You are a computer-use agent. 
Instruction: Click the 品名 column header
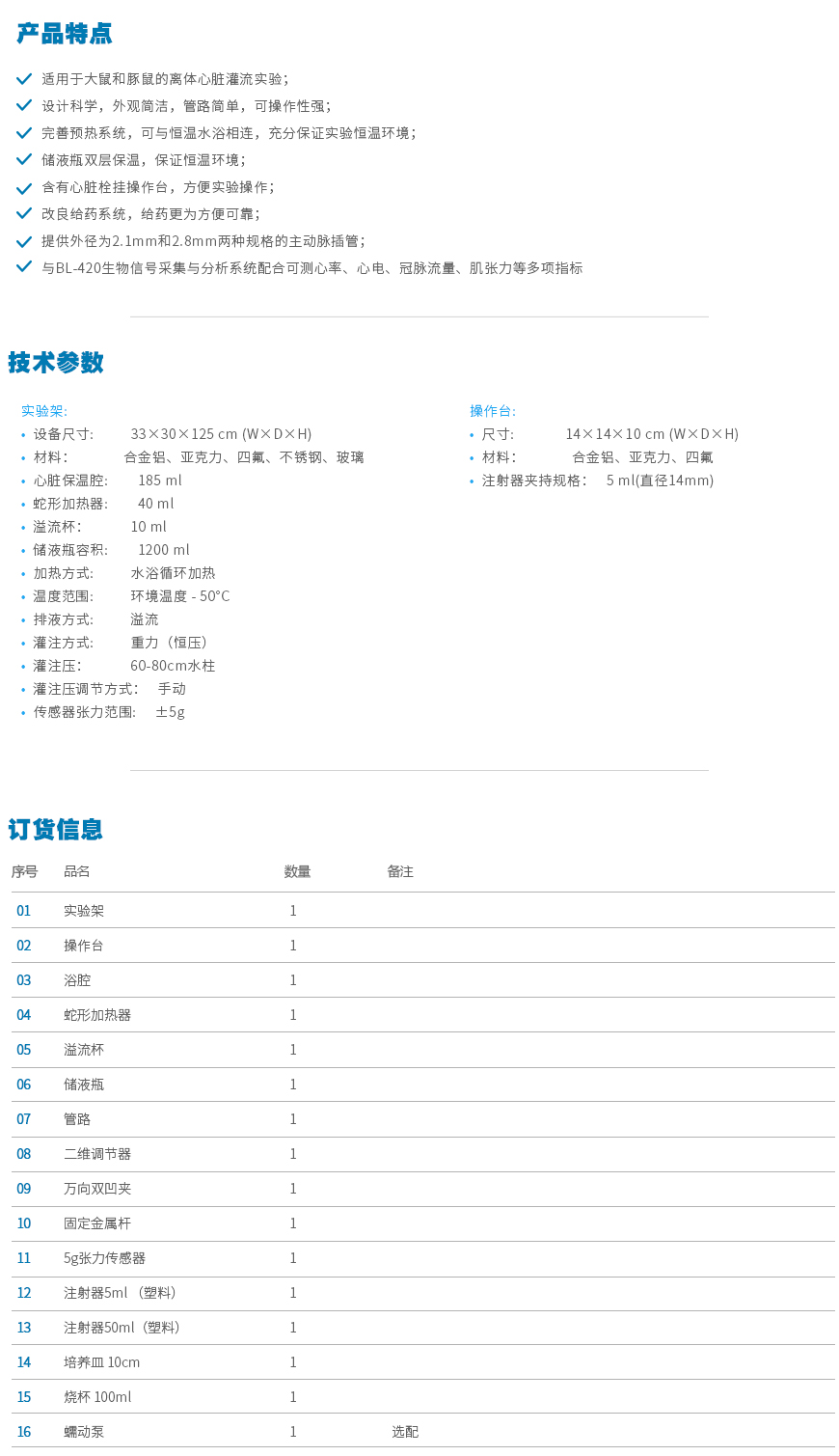[77, 871]
